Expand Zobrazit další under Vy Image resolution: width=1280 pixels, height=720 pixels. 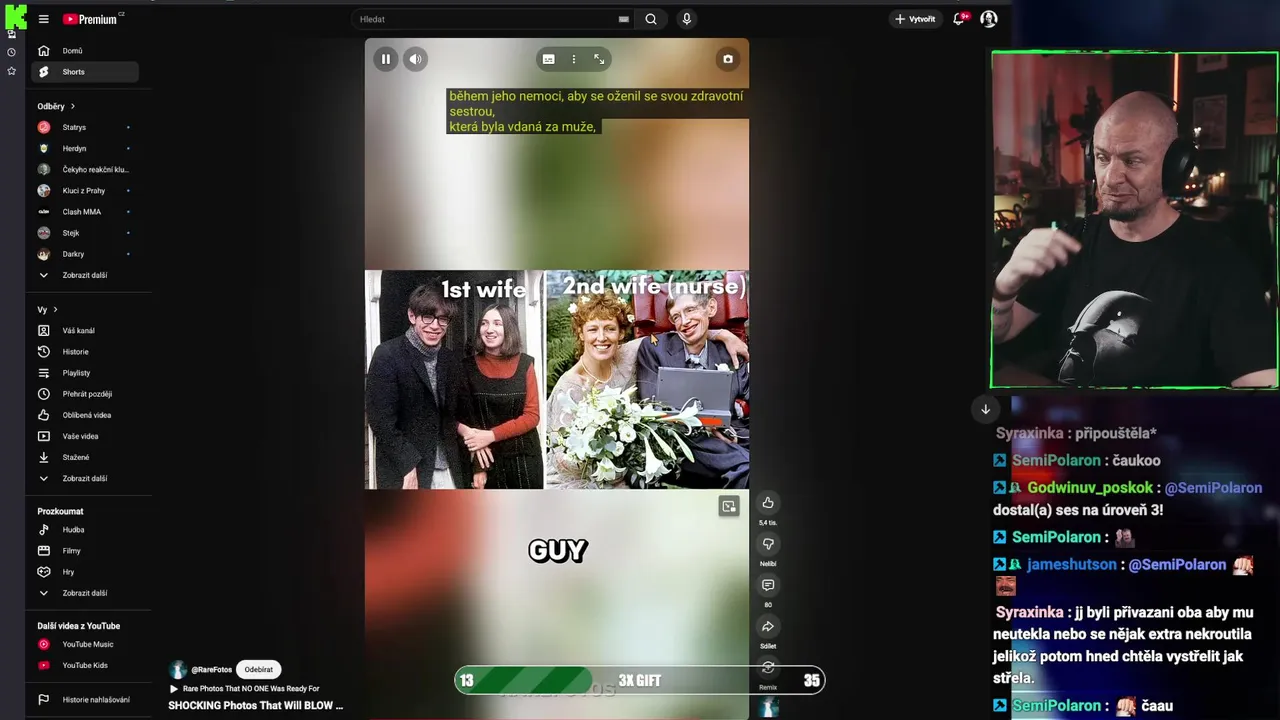click(87, 478)
